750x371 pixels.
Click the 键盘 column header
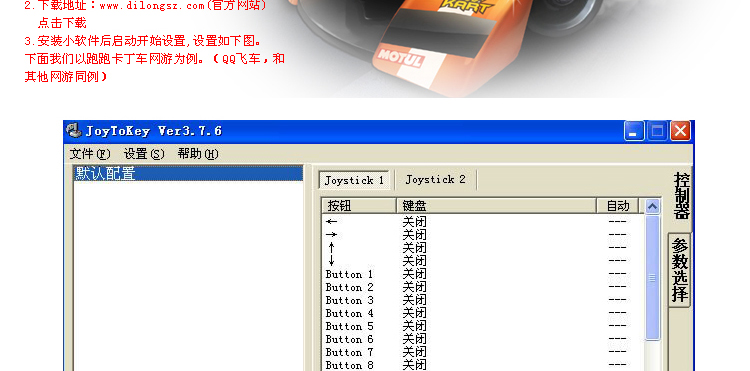(496, 206)
